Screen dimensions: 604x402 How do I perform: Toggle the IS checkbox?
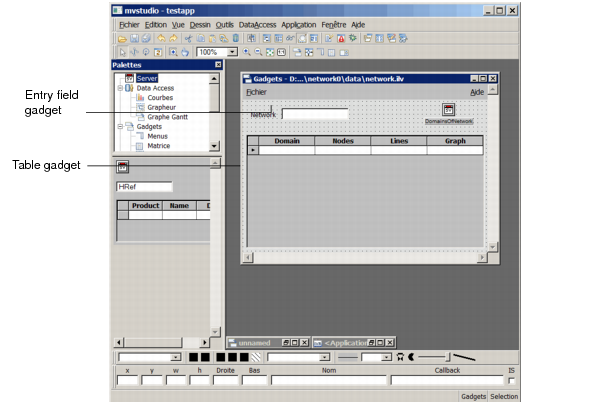[512, 381]
